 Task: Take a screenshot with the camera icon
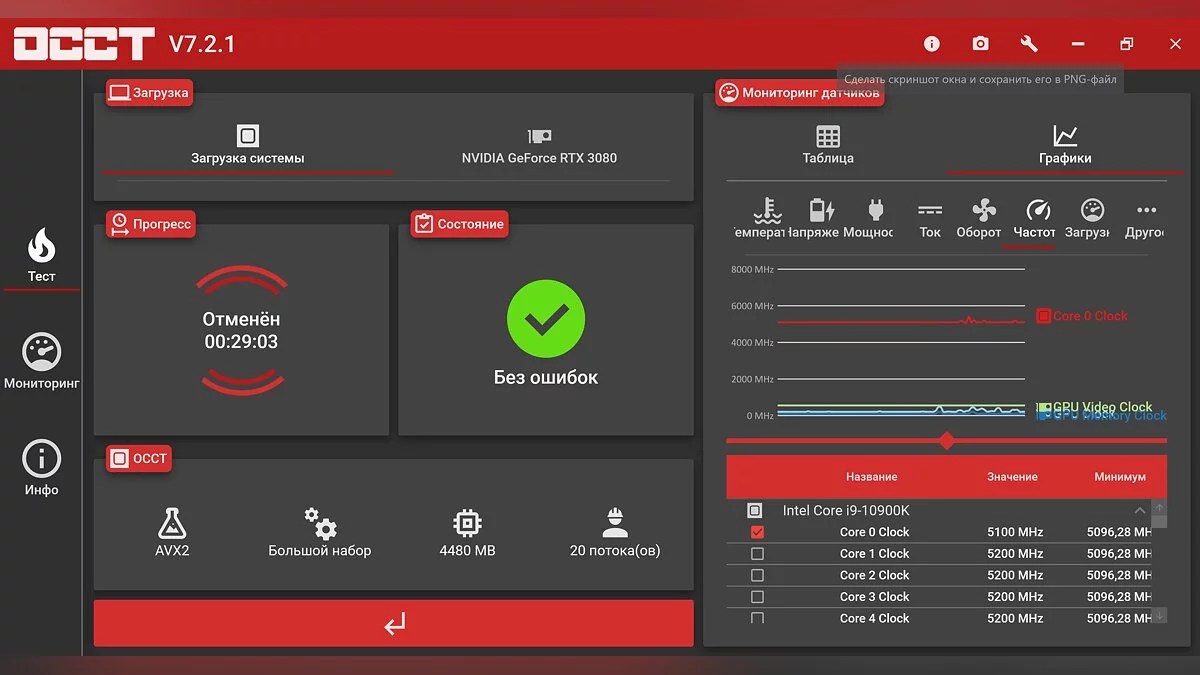coord(980,44)
